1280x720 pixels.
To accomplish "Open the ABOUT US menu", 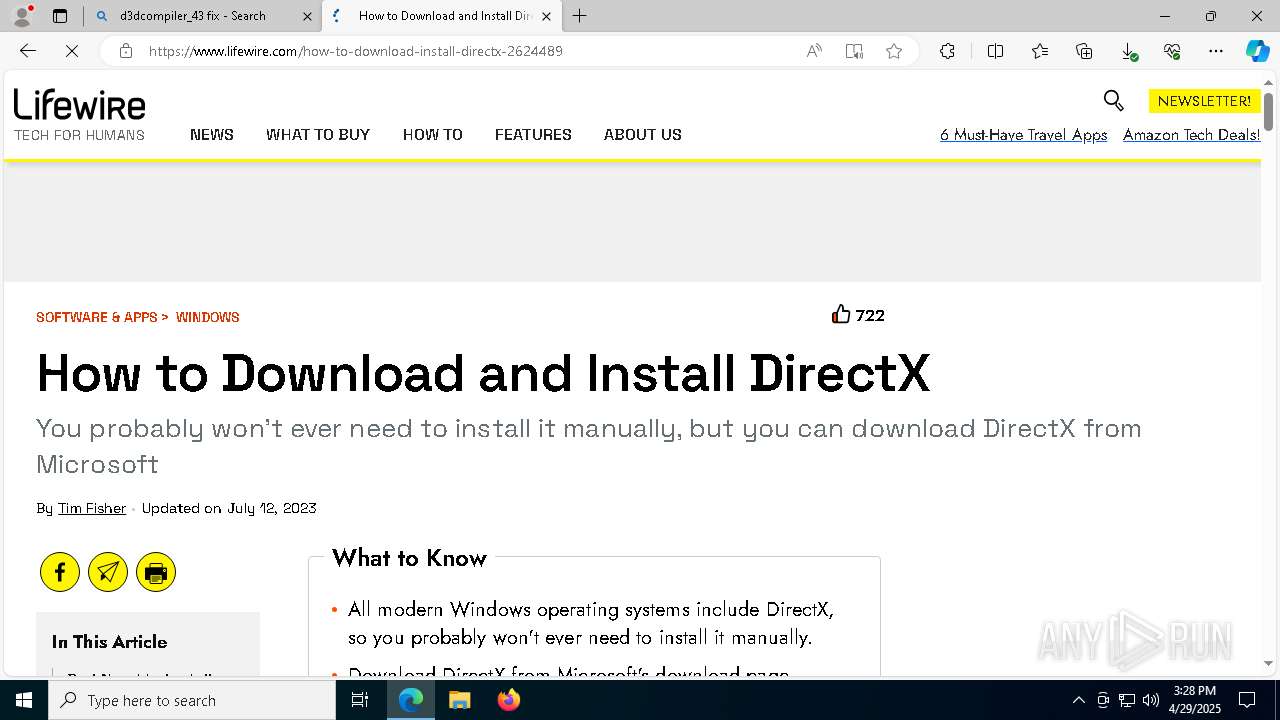I will (x=643, y=135).
